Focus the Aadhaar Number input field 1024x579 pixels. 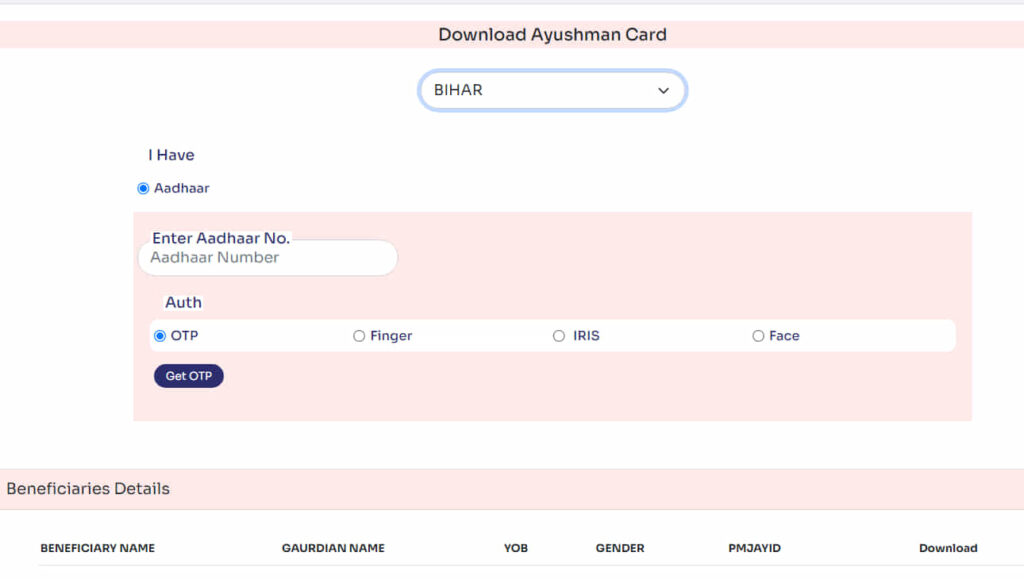tap(268, 258)
